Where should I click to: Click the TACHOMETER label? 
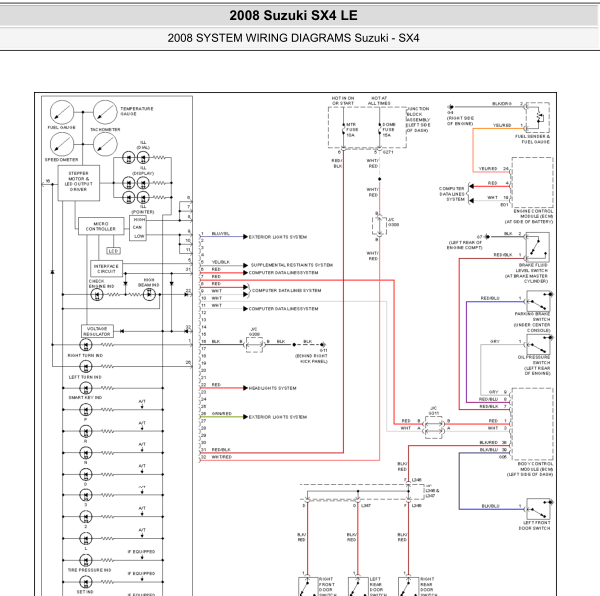pos(105,130)
